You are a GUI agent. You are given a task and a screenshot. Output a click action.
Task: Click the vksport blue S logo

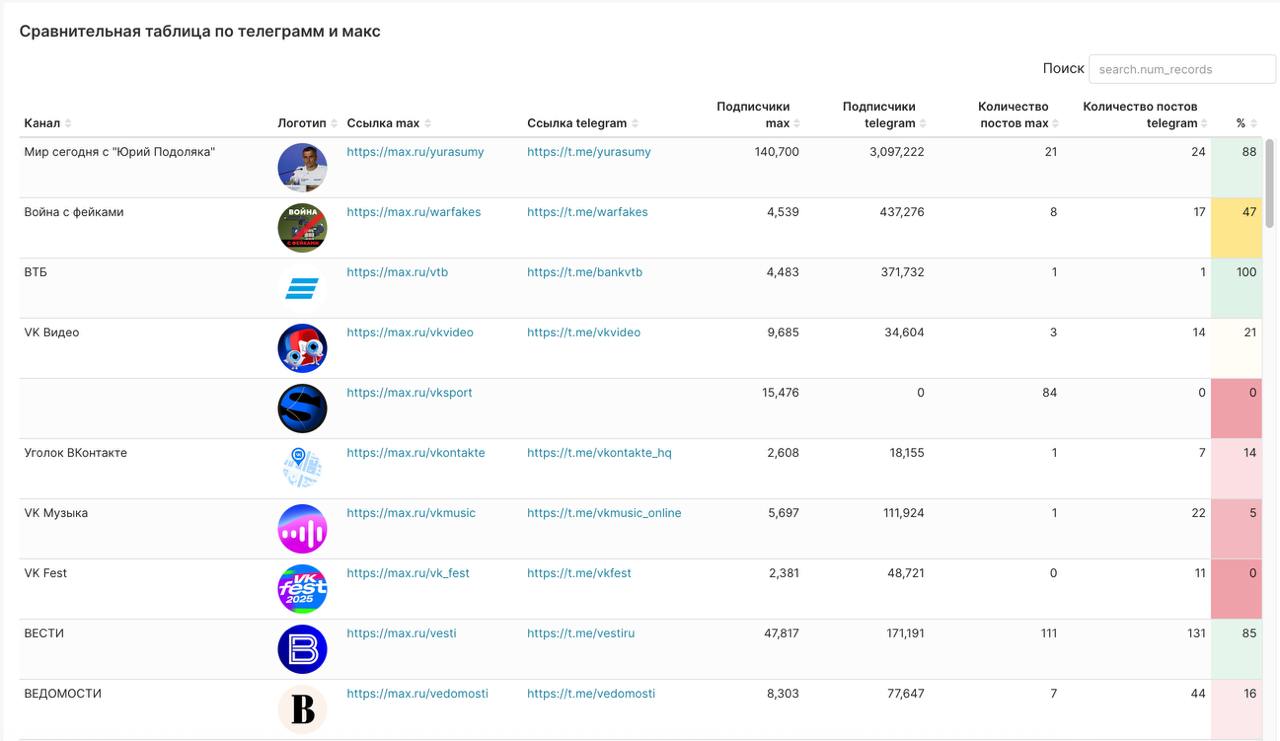302,408
